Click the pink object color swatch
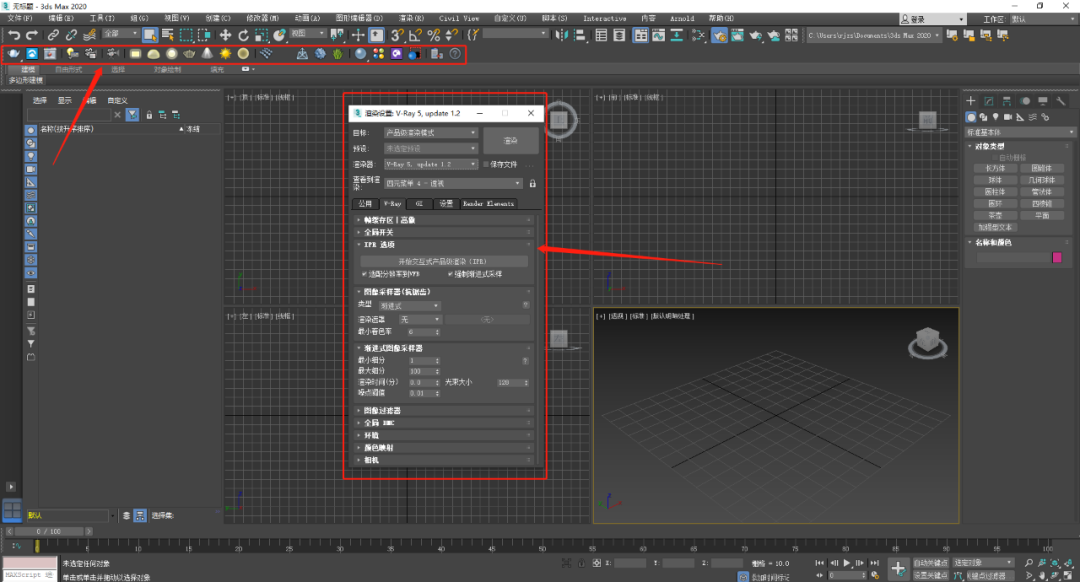 [x=1057, y=257]
